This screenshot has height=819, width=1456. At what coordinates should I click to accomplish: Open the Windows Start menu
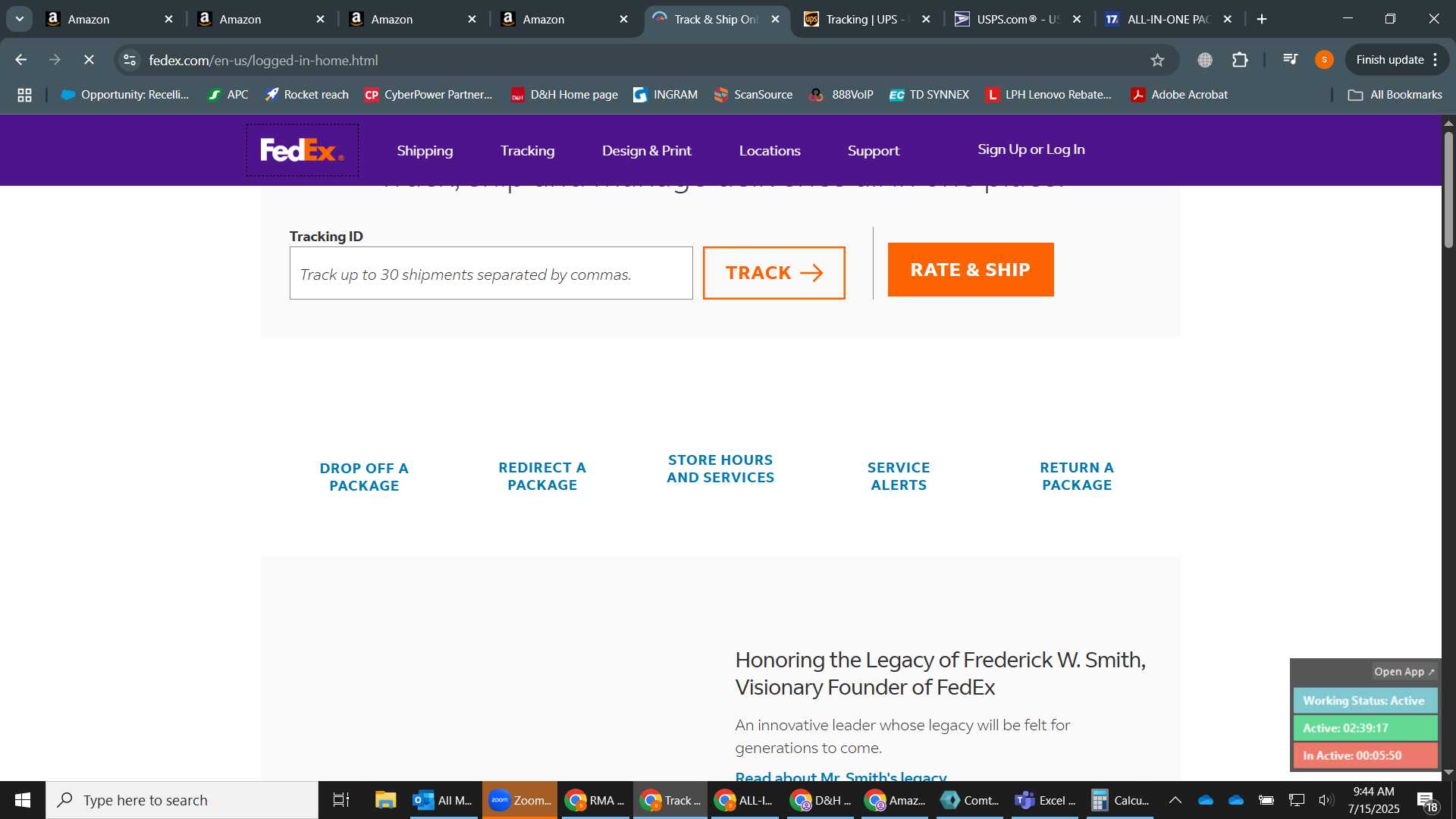coord(23,800)
